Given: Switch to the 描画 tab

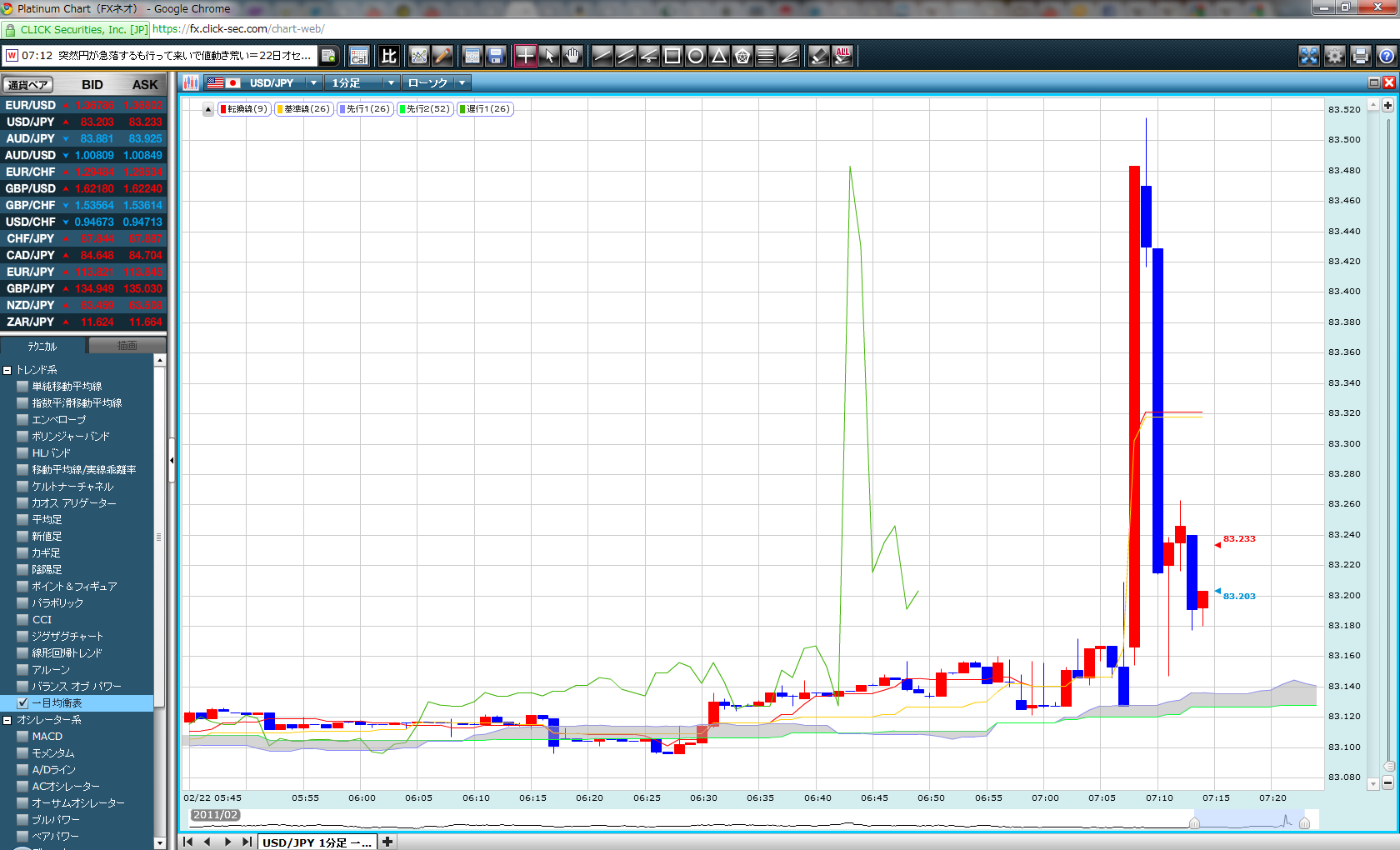Looking at the screenshot, I should point(127,346).
